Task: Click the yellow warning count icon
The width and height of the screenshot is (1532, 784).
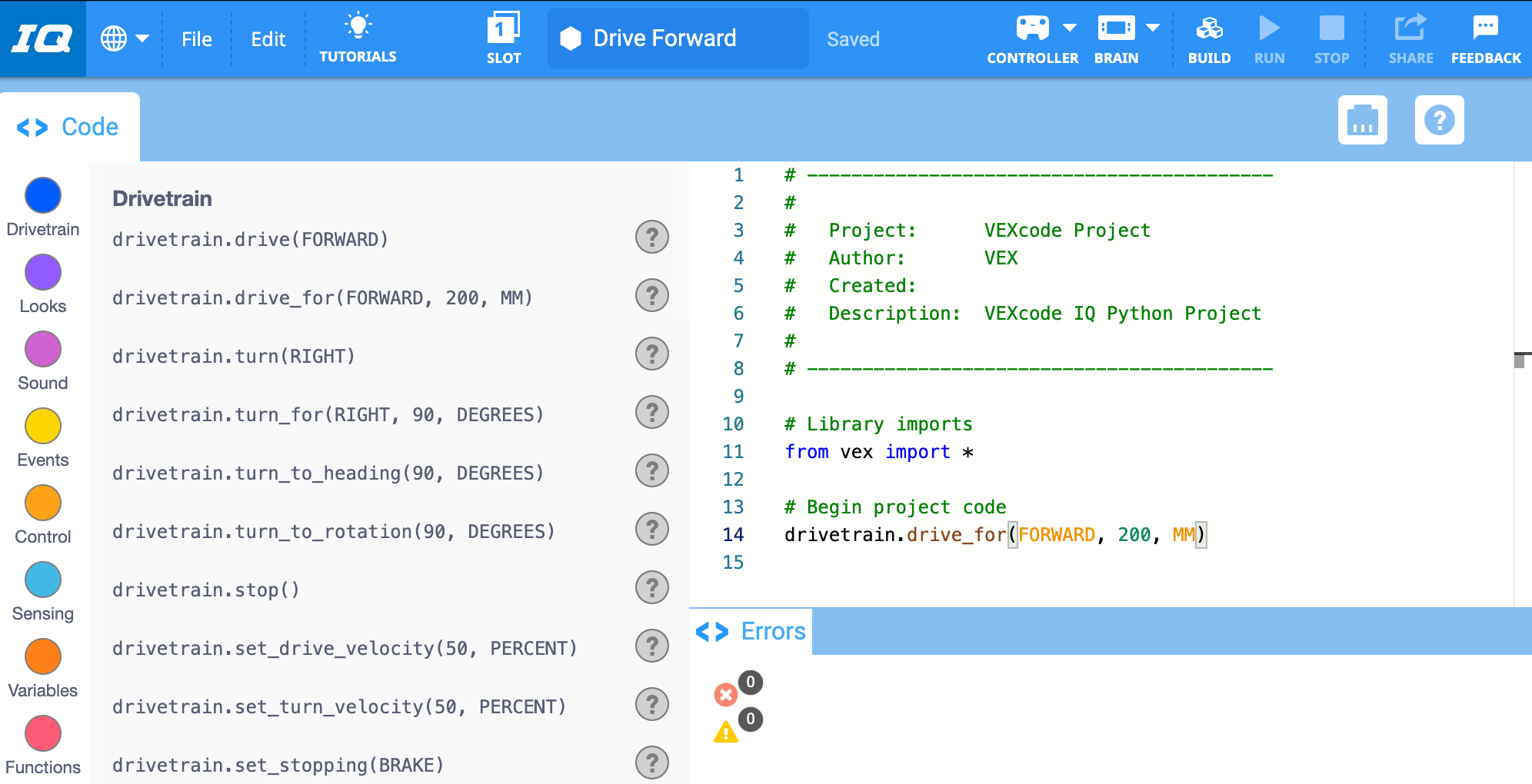Action: [725, 732]
